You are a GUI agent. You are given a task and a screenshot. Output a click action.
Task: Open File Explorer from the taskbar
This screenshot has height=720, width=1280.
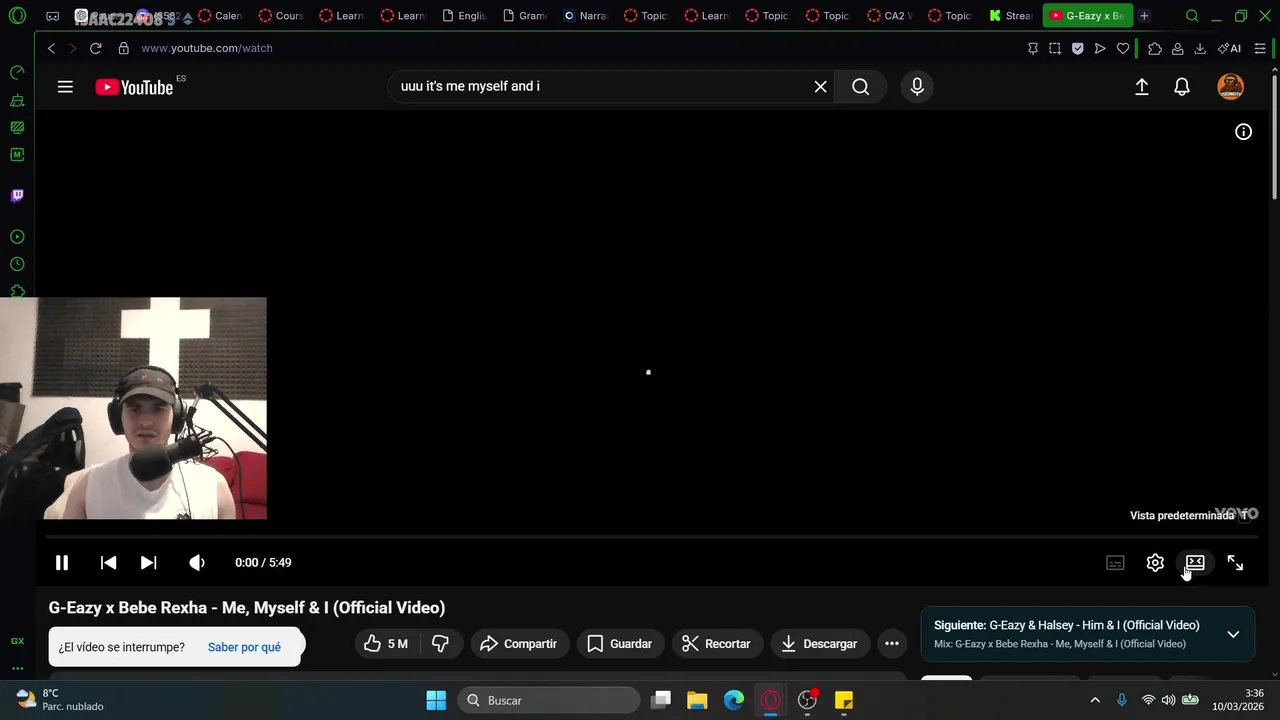697,700
